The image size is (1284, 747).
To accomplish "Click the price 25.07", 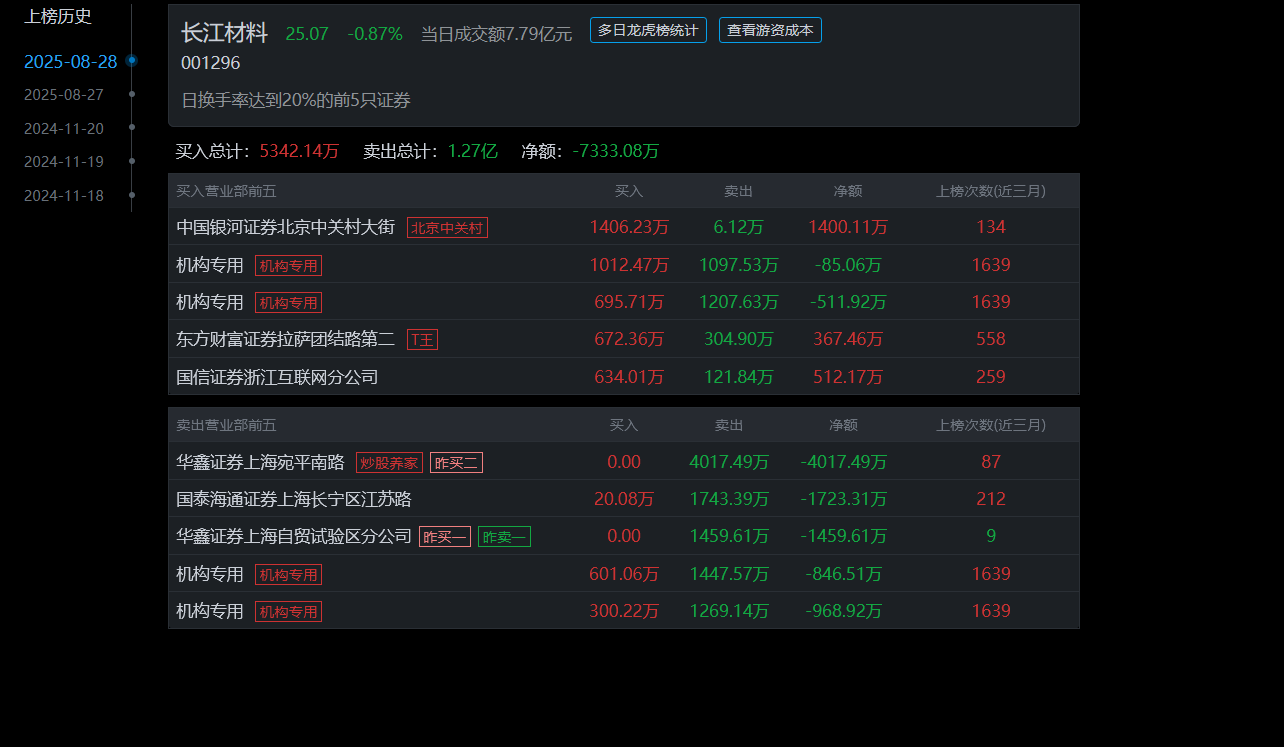I will coord(307,34).
